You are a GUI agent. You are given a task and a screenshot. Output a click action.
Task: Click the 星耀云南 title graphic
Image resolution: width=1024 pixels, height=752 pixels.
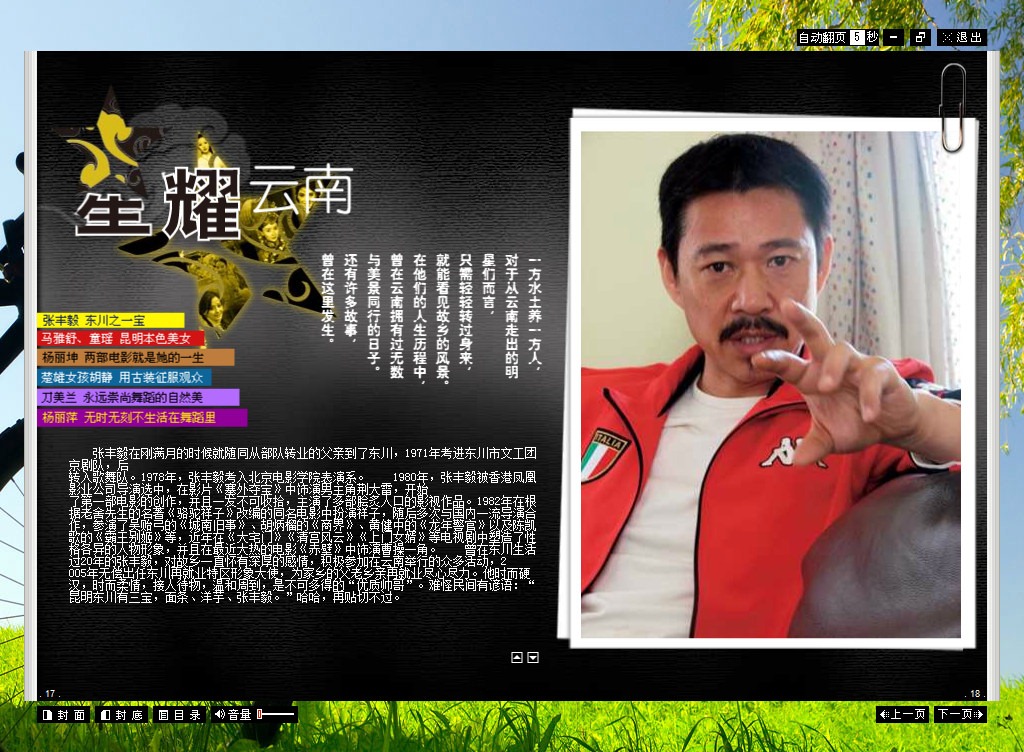click(214, 202)
